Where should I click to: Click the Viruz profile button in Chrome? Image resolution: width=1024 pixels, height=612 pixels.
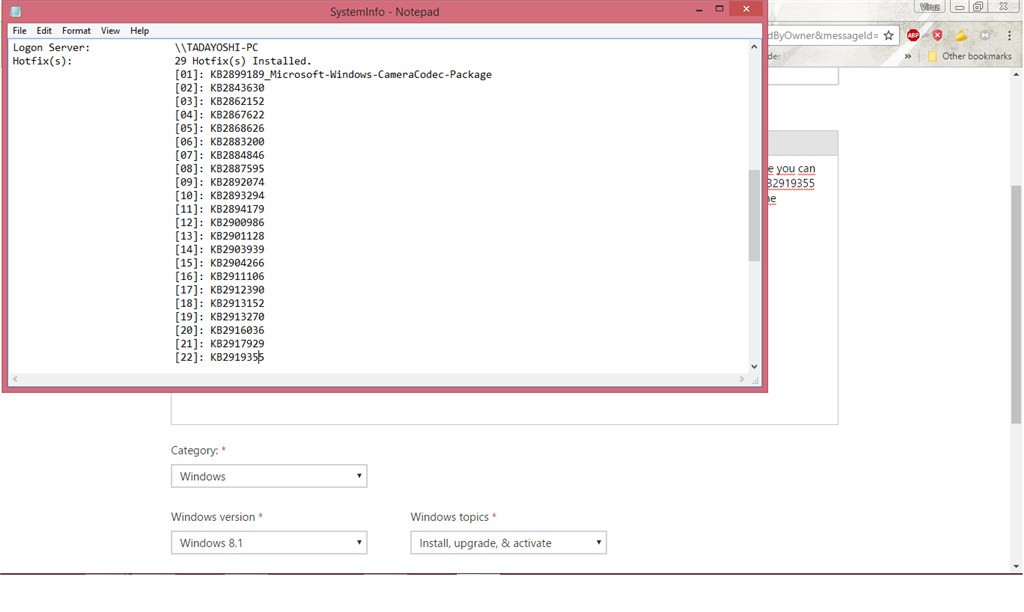(930, 7)
